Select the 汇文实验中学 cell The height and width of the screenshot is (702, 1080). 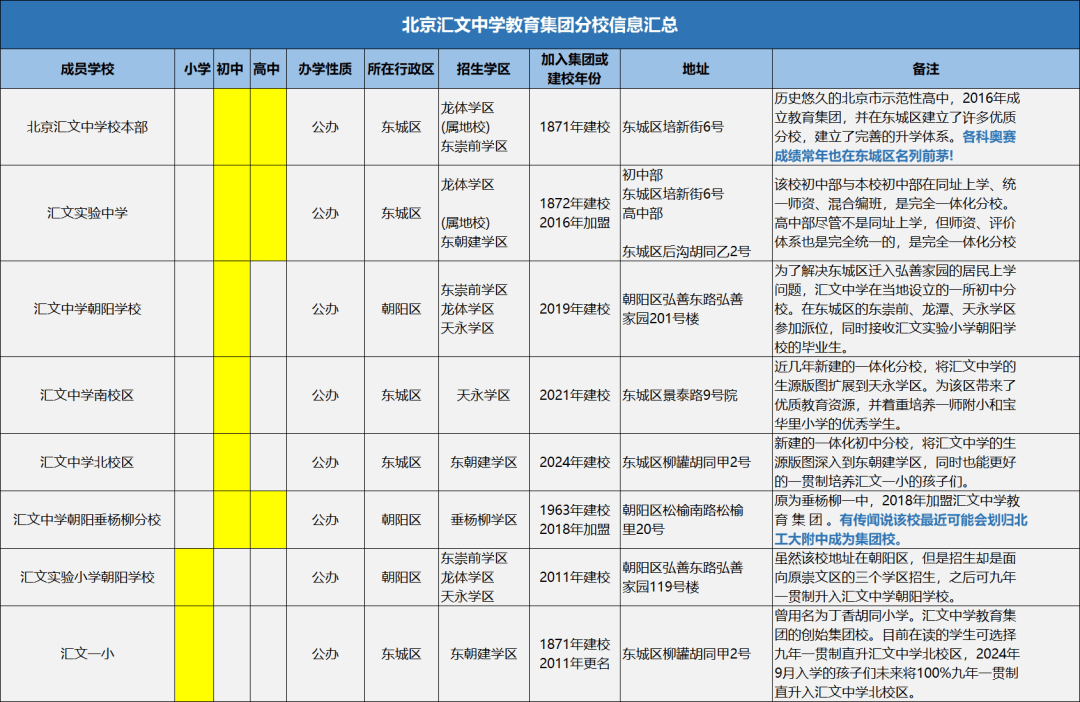pos(87,213)
